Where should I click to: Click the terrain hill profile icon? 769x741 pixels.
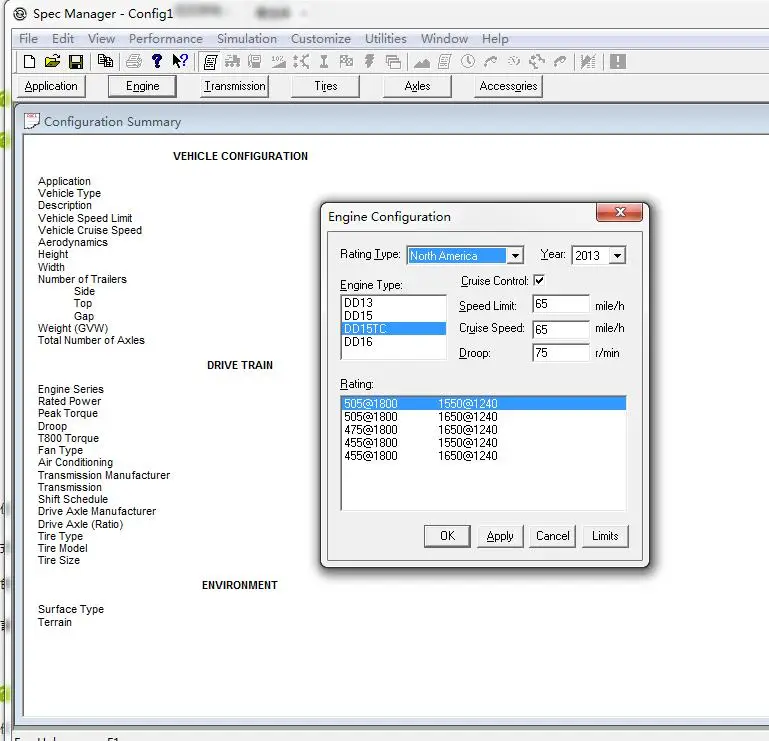(x=422, y=62)
